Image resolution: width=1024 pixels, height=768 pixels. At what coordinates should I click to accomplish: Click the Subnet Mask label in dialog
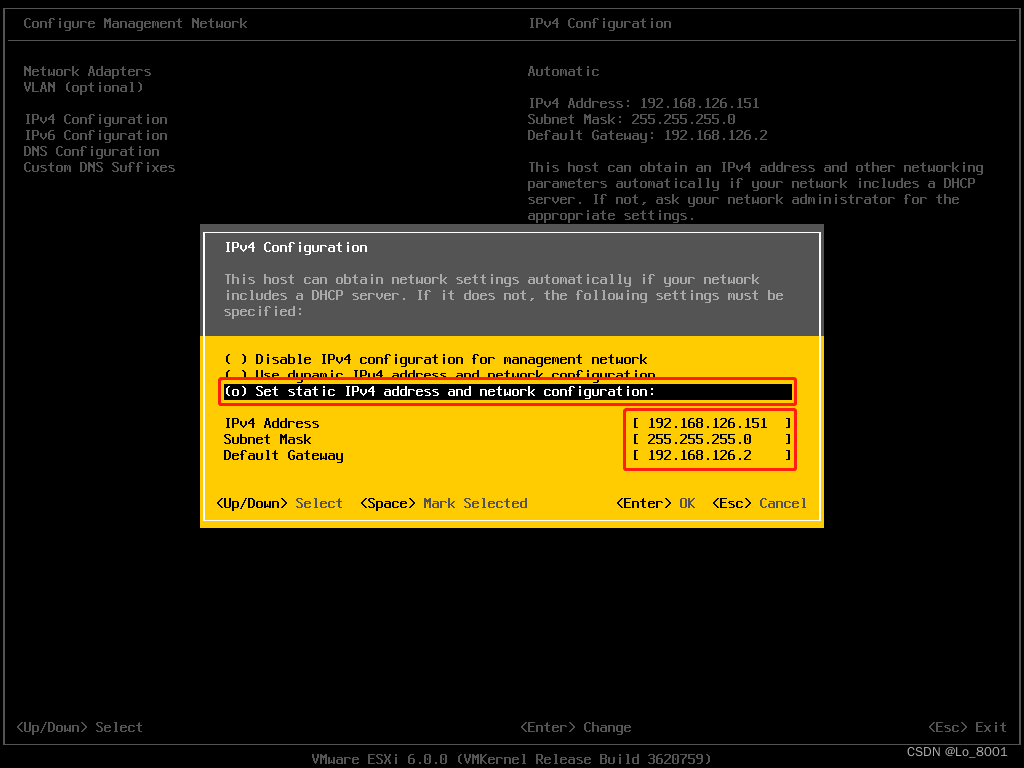click(x=267, y=440)
